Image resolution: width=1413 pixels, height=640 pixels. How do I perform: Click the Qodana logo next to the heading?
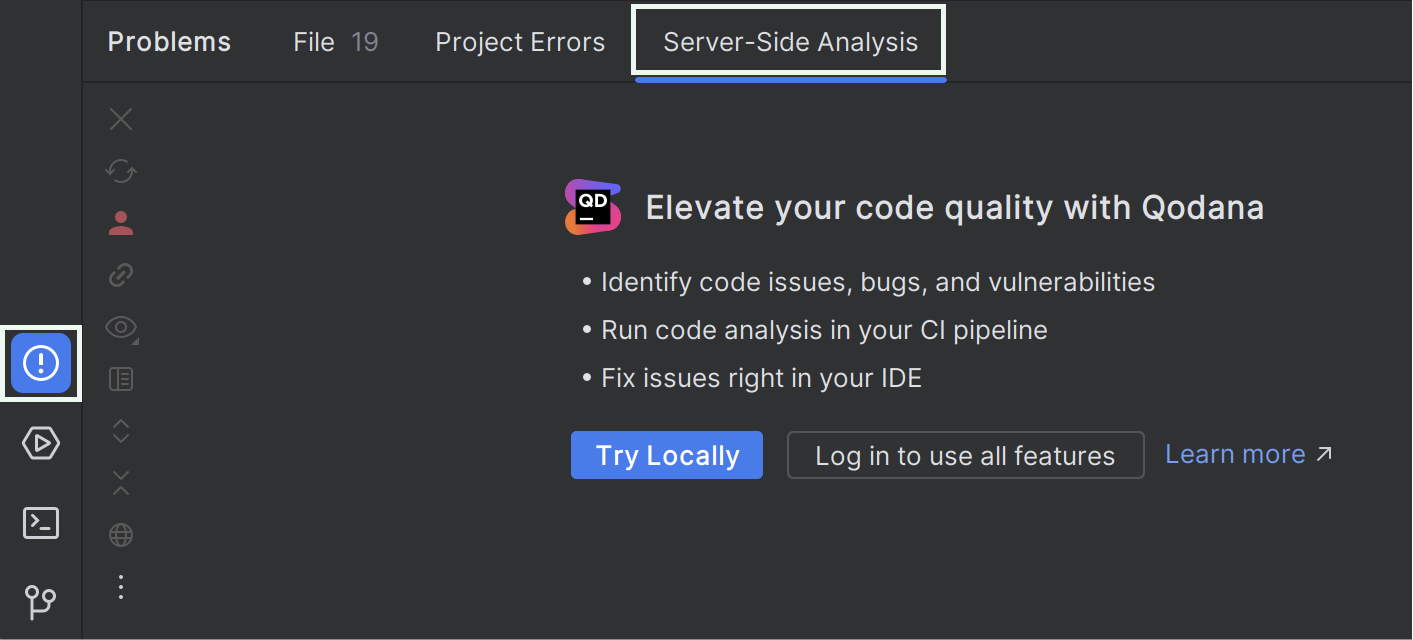tap(592, 205)
